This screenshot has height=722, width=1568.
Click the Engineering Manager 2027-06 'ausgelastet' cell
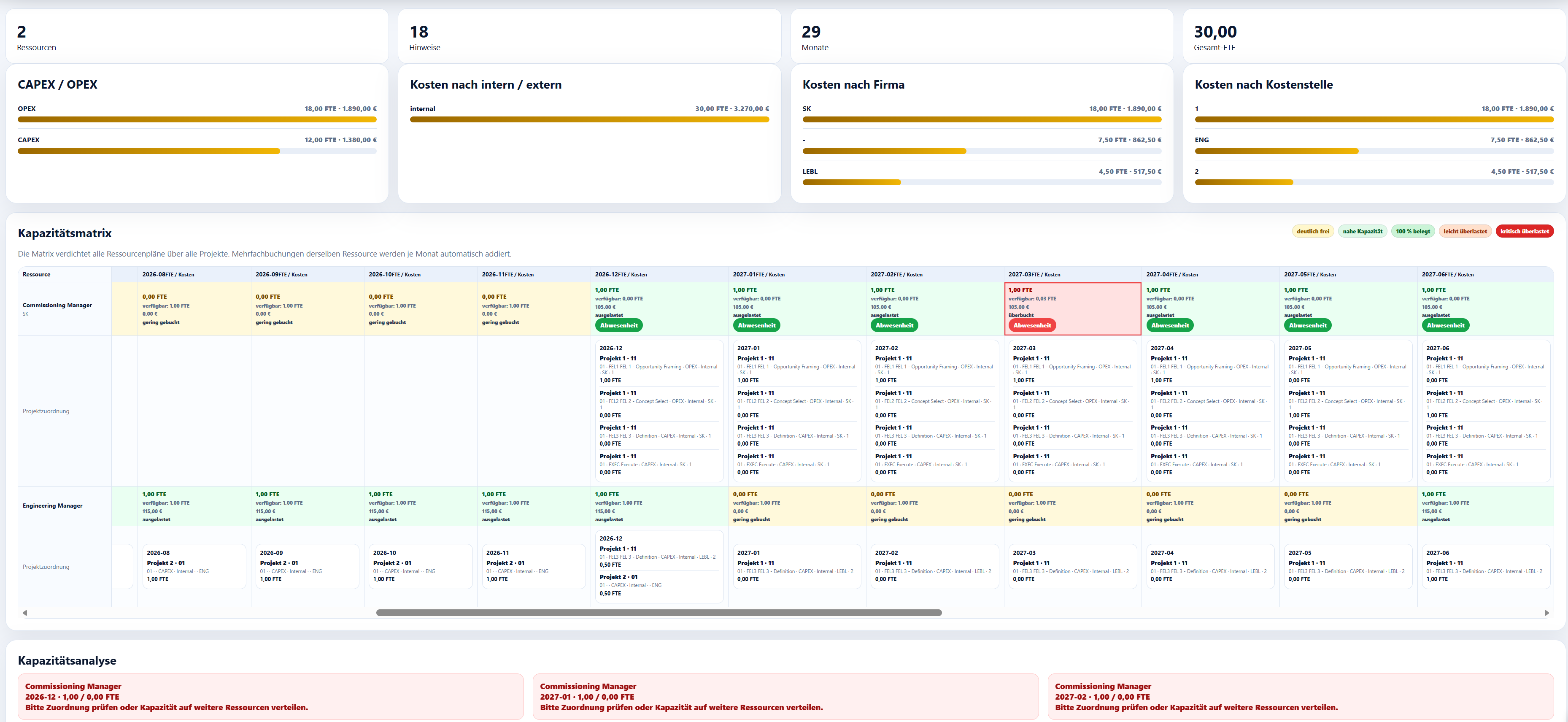click(x=1485, y=506)
